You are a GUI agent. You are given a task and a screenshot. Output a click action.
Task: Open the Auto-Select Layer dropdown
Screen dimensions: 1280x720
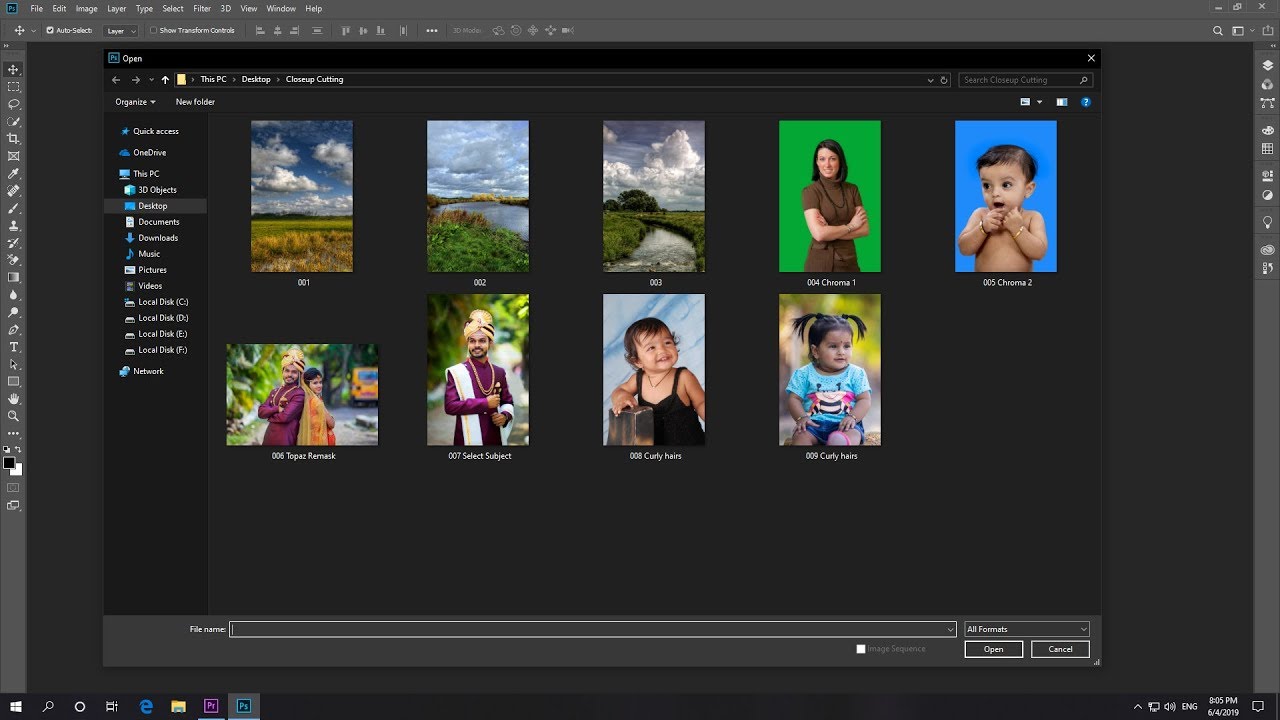pyautogui.click(x=121, y=31)
